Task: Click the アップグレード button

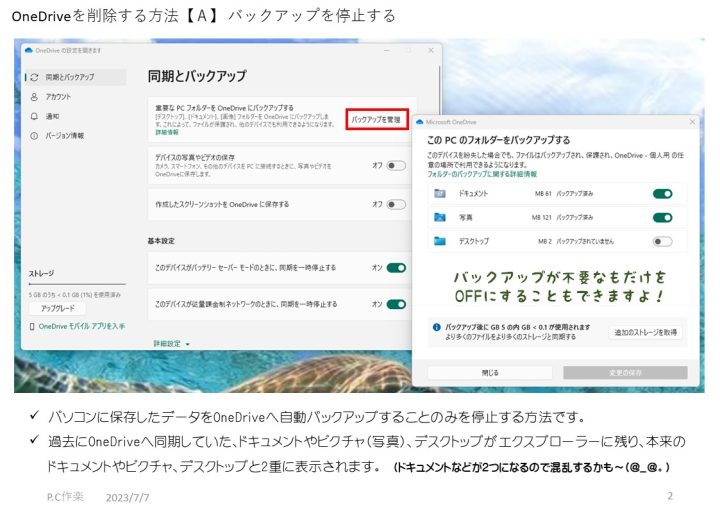Action: [x=57, y=308]
